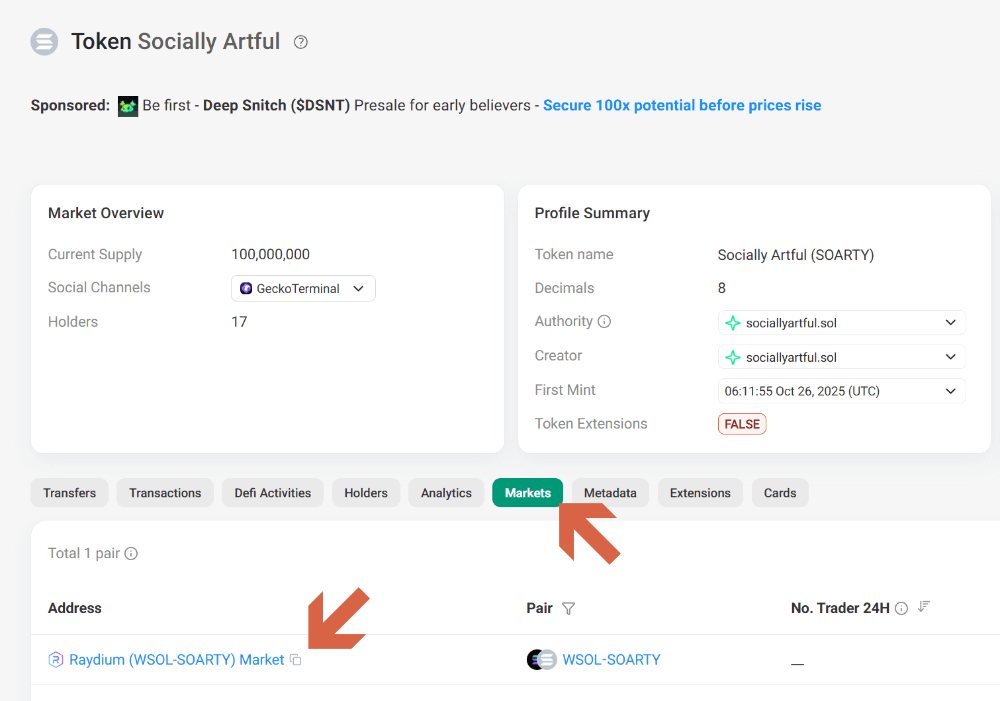
Task: Expand the Creator sociallyartful.sol dropdown
Action: (950, 357)
